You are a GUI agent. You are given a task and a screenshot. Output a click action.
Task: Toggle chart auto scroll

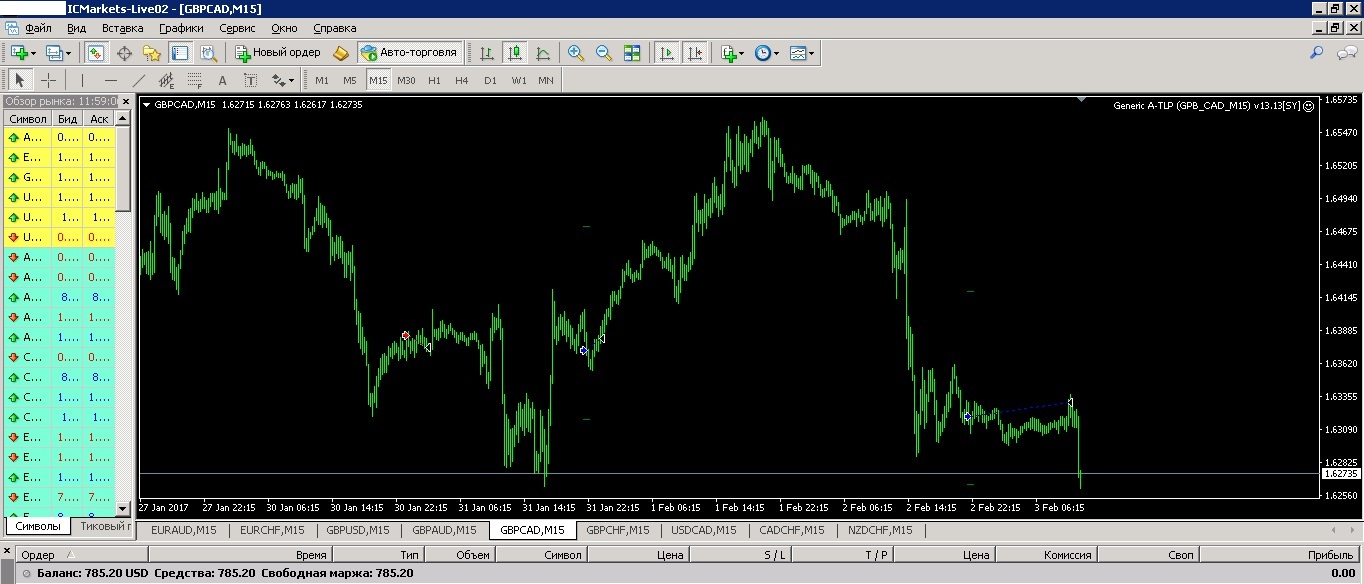pyautogui.click(x=666, y=53)
